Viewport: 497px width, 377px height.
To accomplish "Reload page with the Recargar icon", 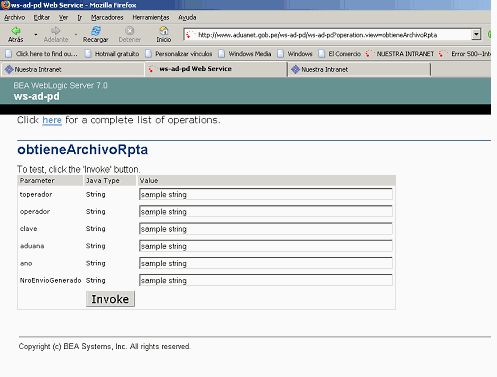I will (x=96, y=31).
